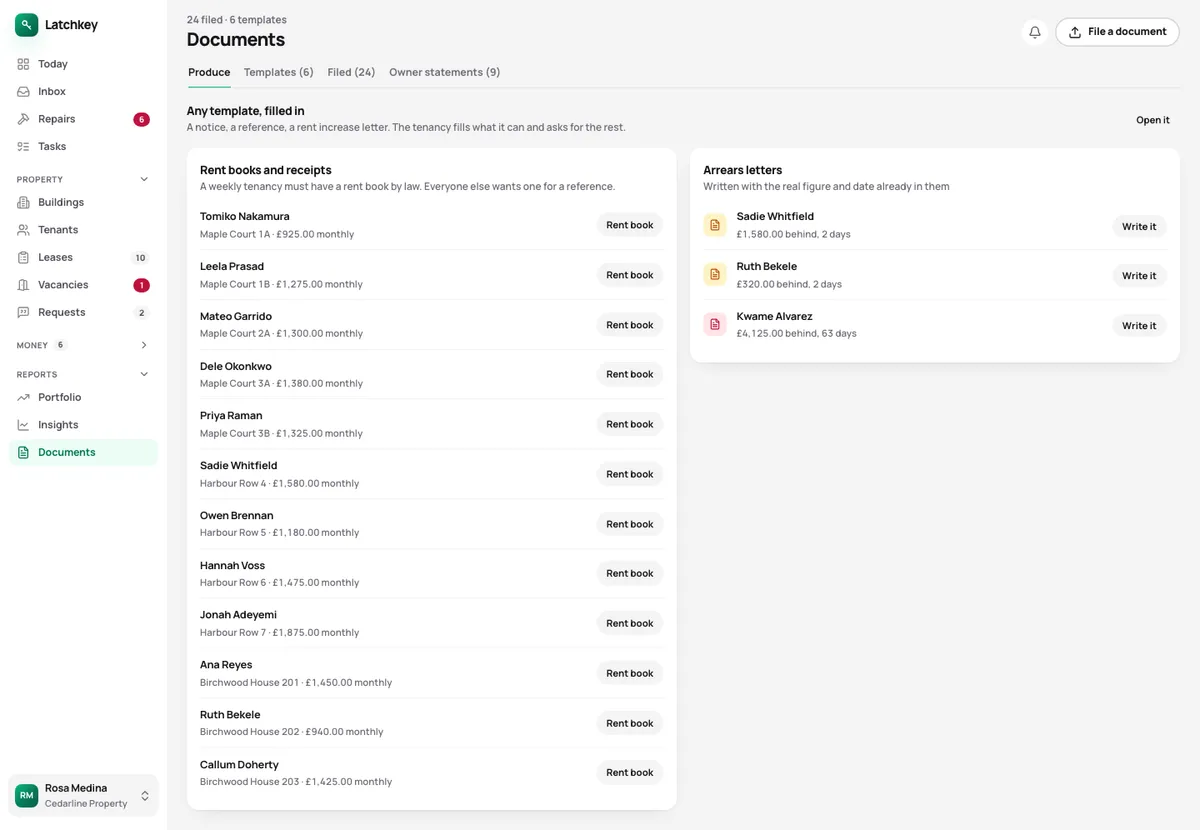
Task: Generate Rent book for Jonah Adeyemi
Action: [630, 624]
